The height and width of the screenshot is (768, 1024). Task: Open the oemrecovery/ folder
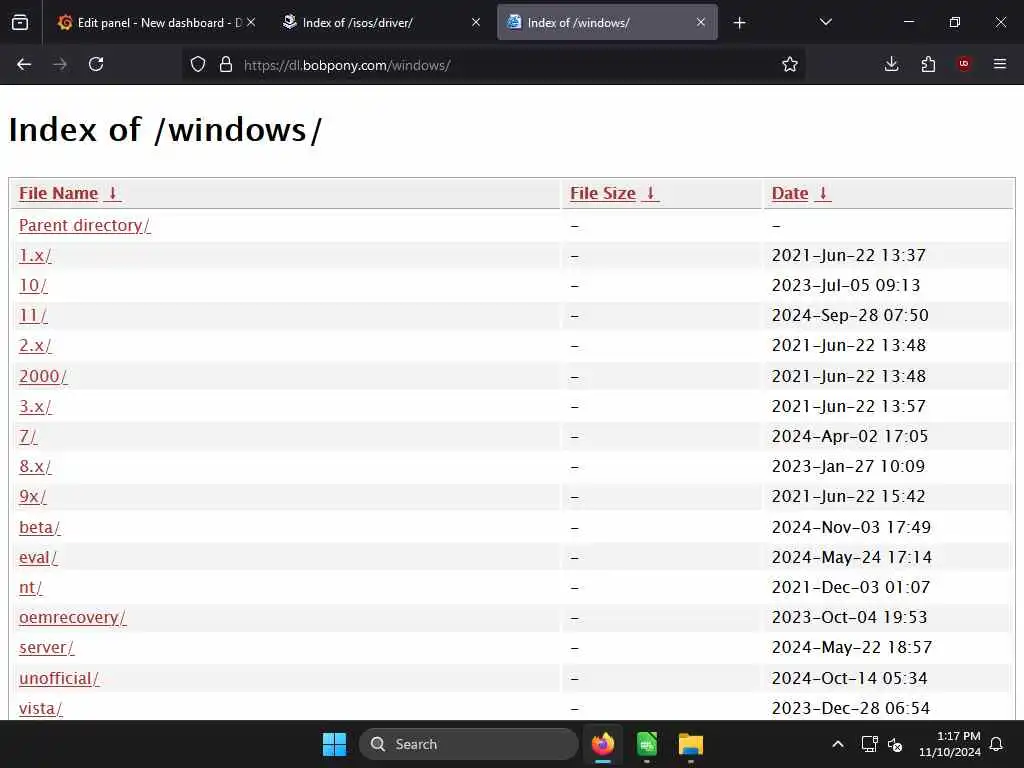point(72,617)
